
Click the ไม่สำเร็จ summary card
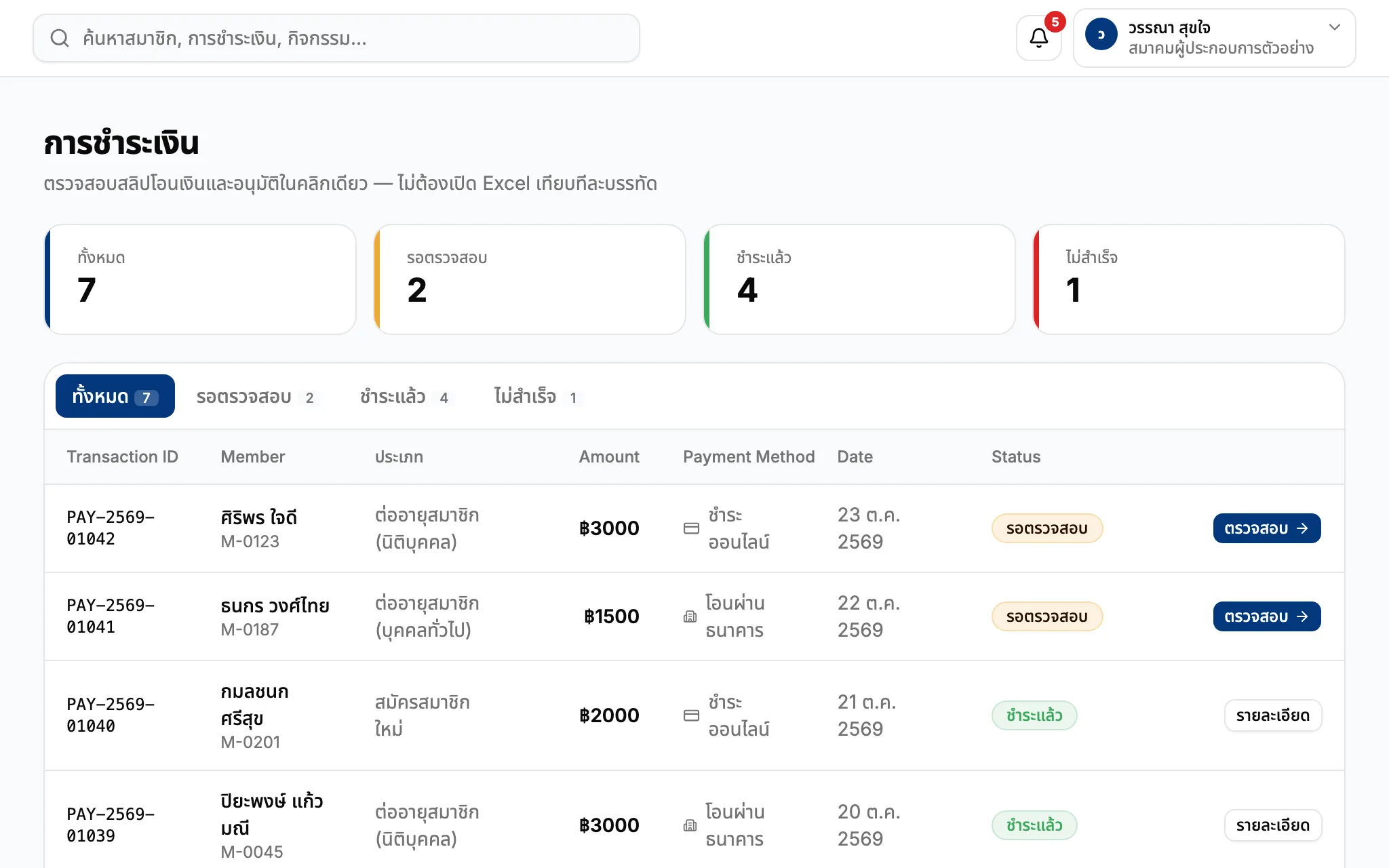tap(1189, 279)
